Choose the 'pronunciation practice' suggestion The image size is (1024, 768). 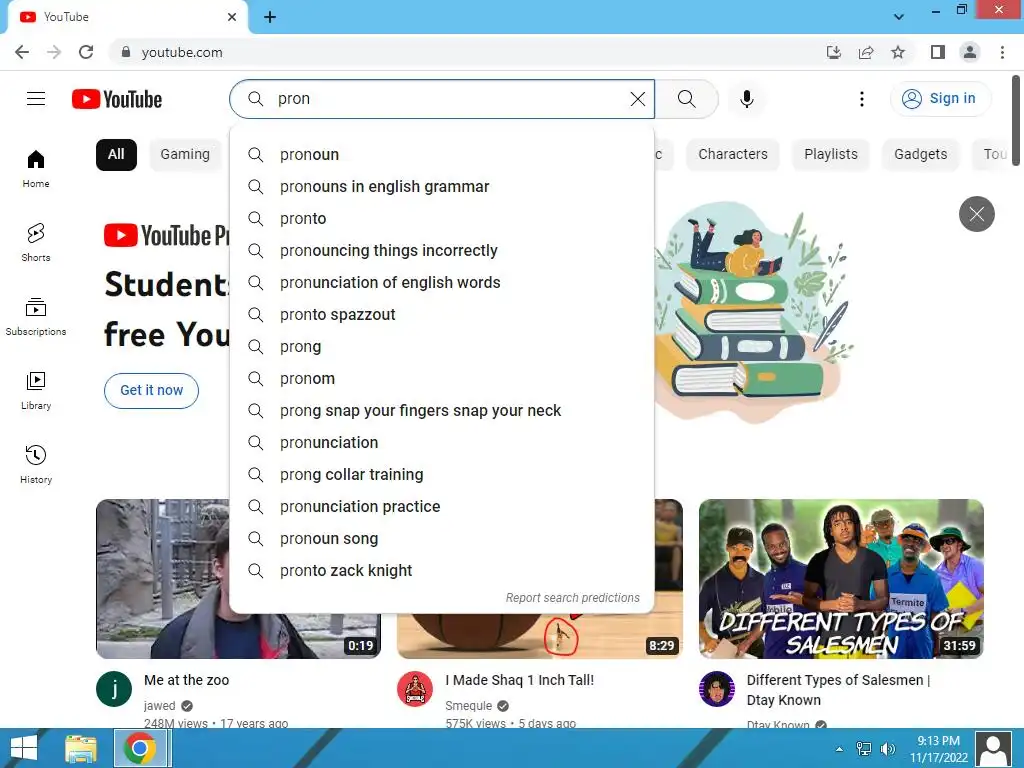pyautogui.click(x=442, y=507)
